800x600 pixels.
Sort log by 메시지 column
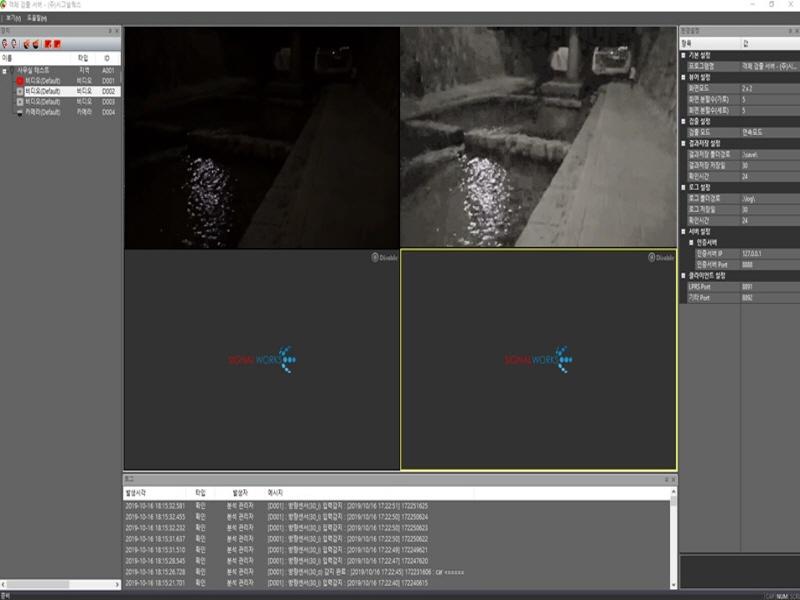pos(369,493)
